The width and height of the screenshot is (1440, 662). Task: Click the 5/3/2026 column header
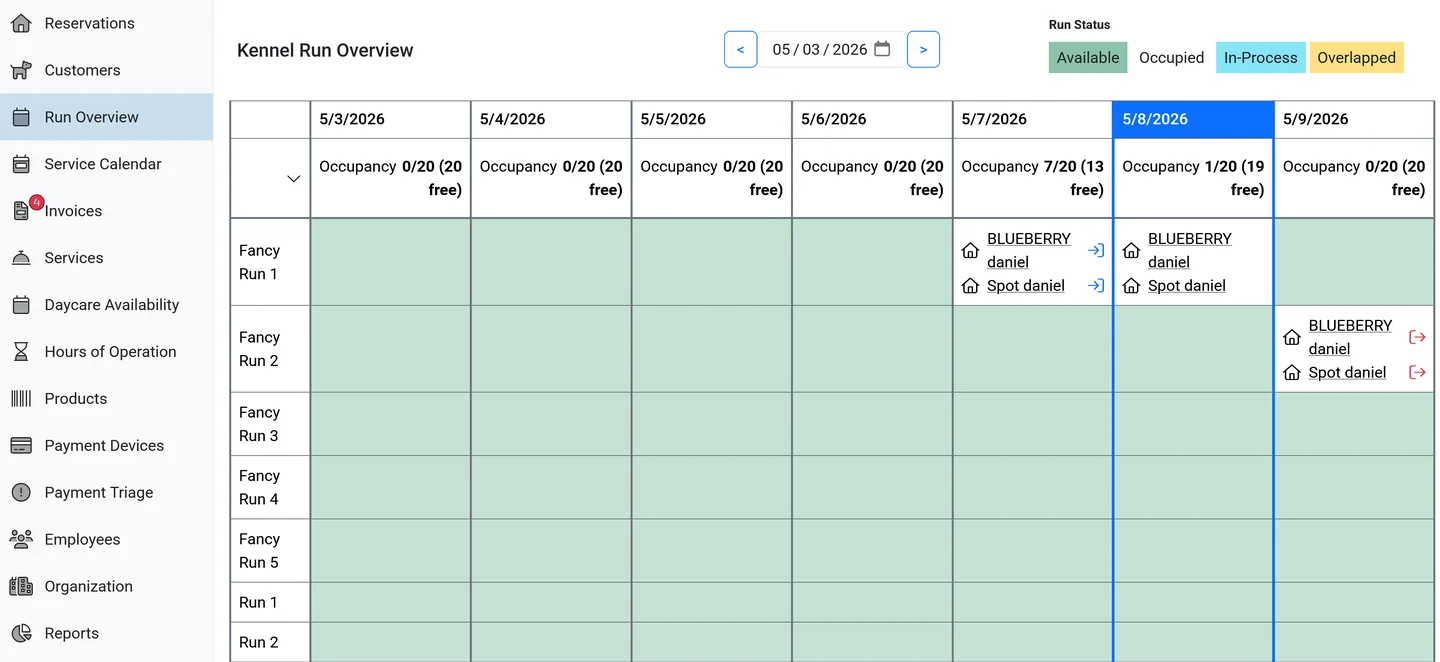point(390,119)
